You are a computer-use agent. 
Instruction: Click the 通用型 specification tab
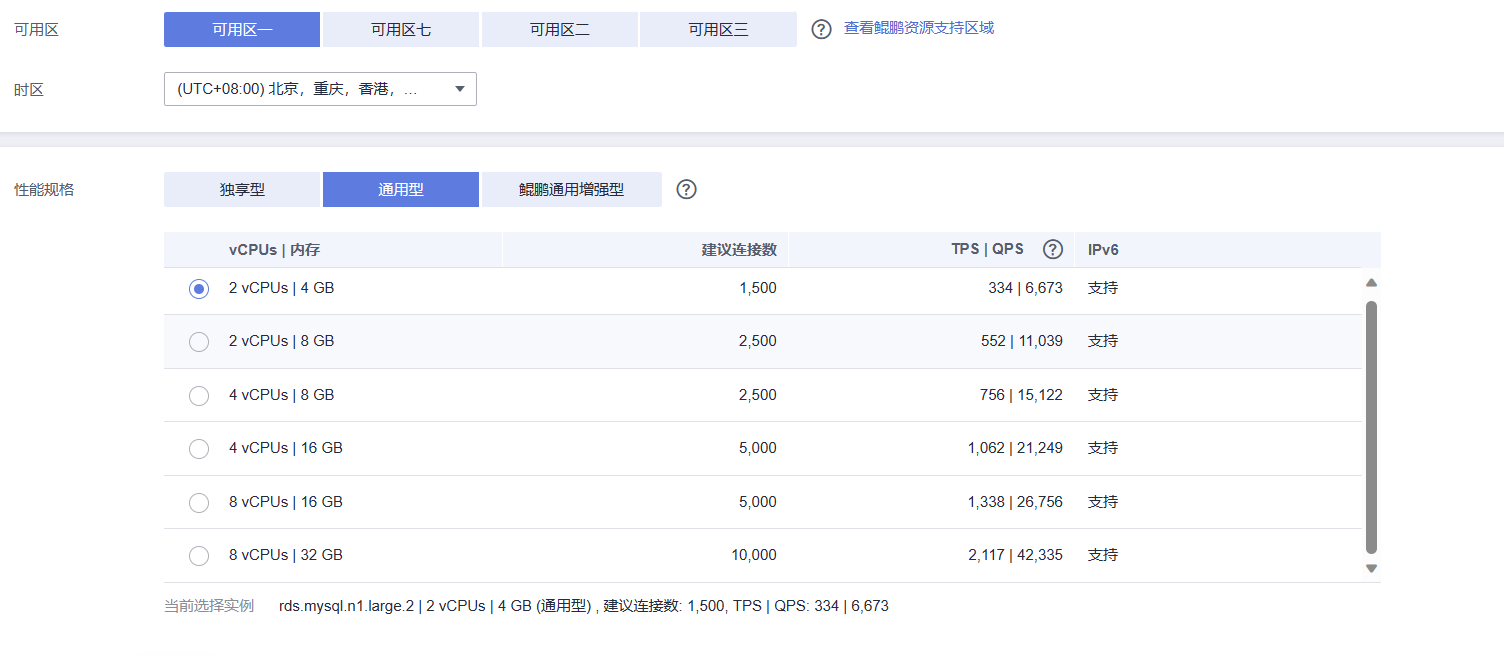[x=400, y=188]
